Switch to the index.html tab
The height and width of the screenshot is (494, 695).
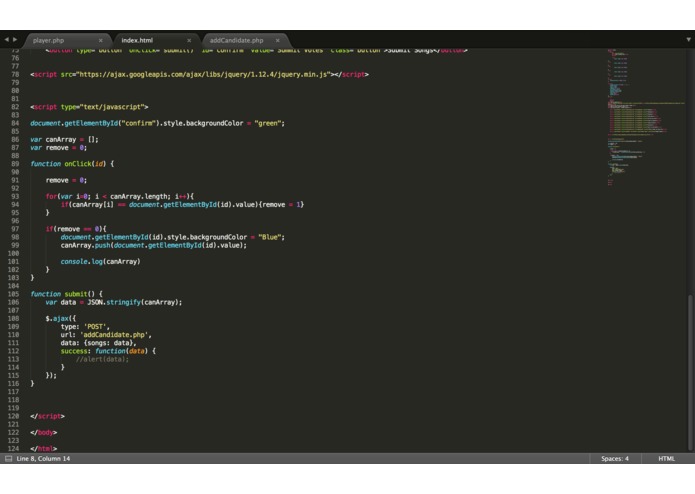click(137, 40)
